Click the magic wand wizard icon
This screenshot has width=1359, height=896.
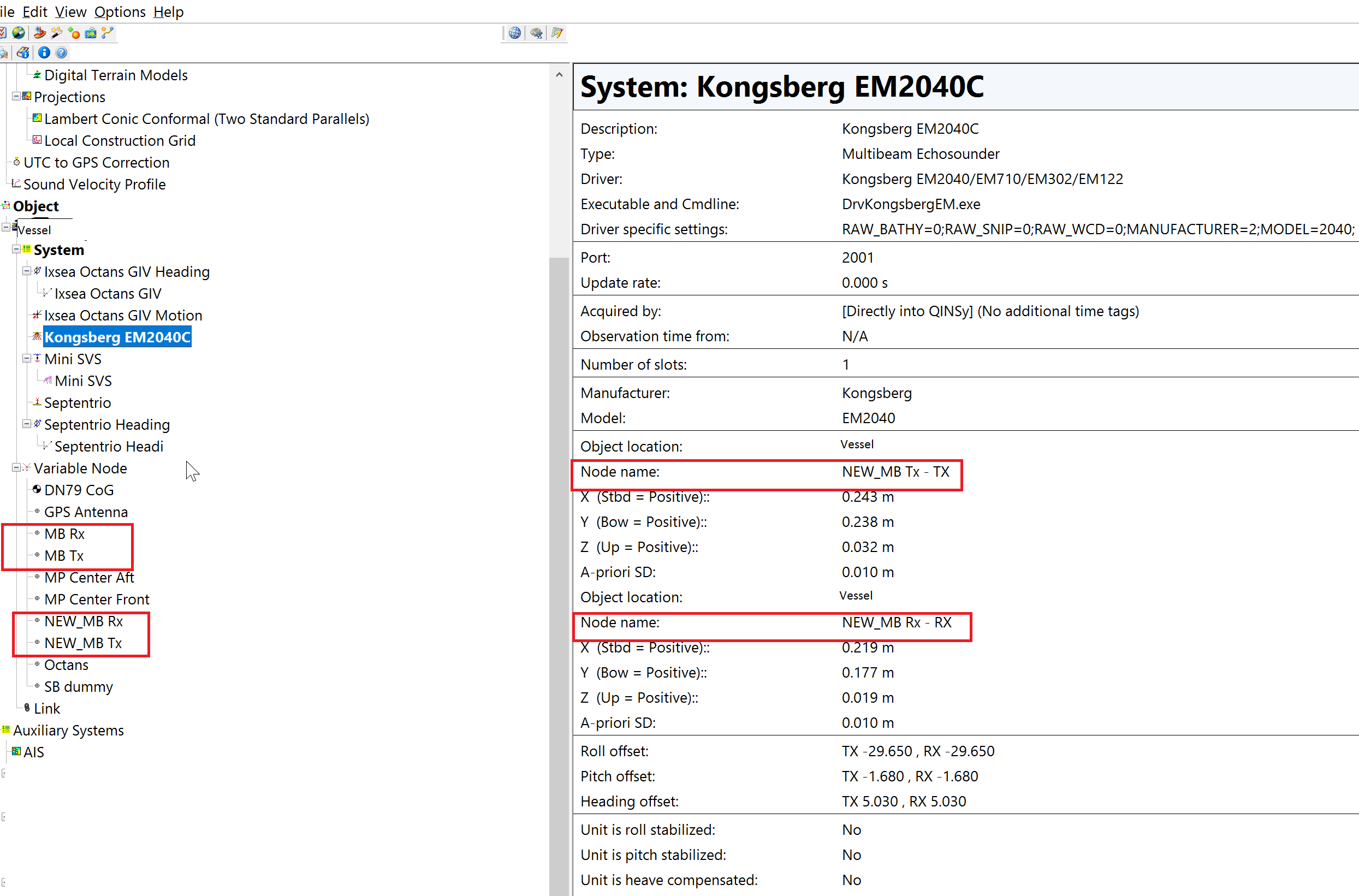click(x=57, y=33)
